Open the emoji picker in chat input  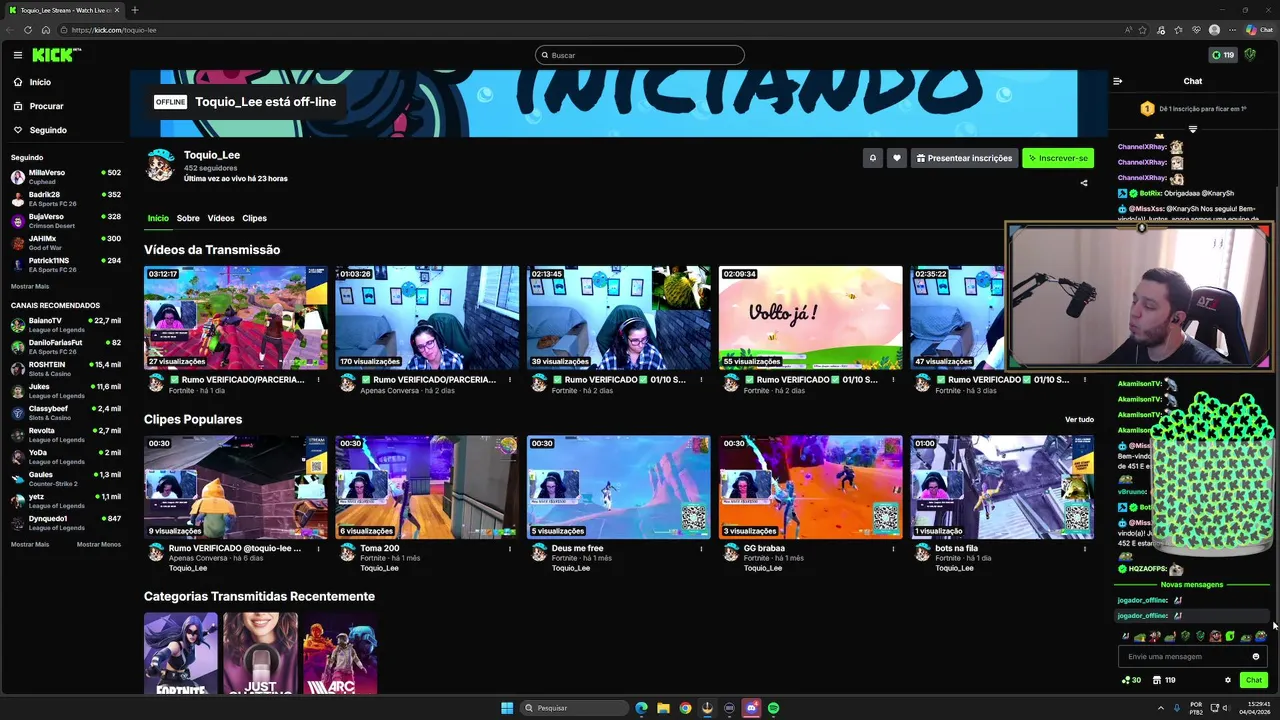click(x=1256, y=657)
